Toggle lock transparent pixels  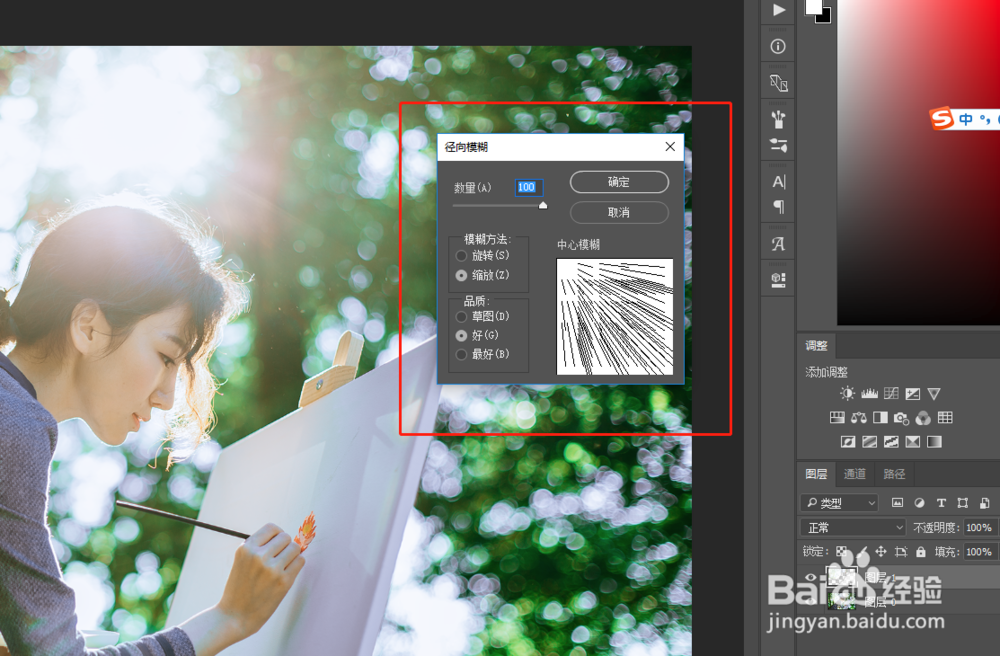click(842, 551)
